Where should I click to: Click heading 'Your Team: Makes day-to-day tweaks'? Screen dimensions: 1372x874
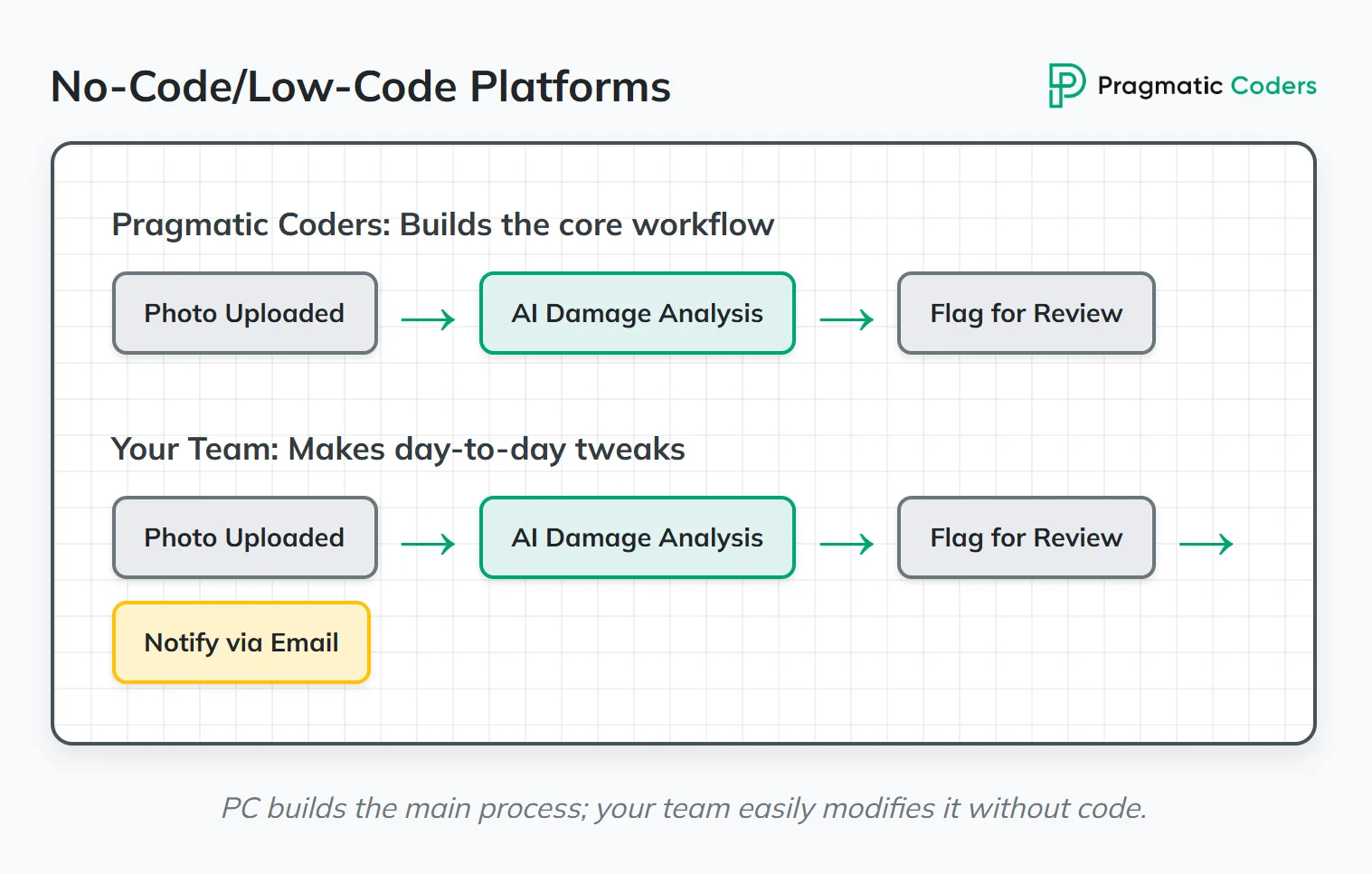398,449
